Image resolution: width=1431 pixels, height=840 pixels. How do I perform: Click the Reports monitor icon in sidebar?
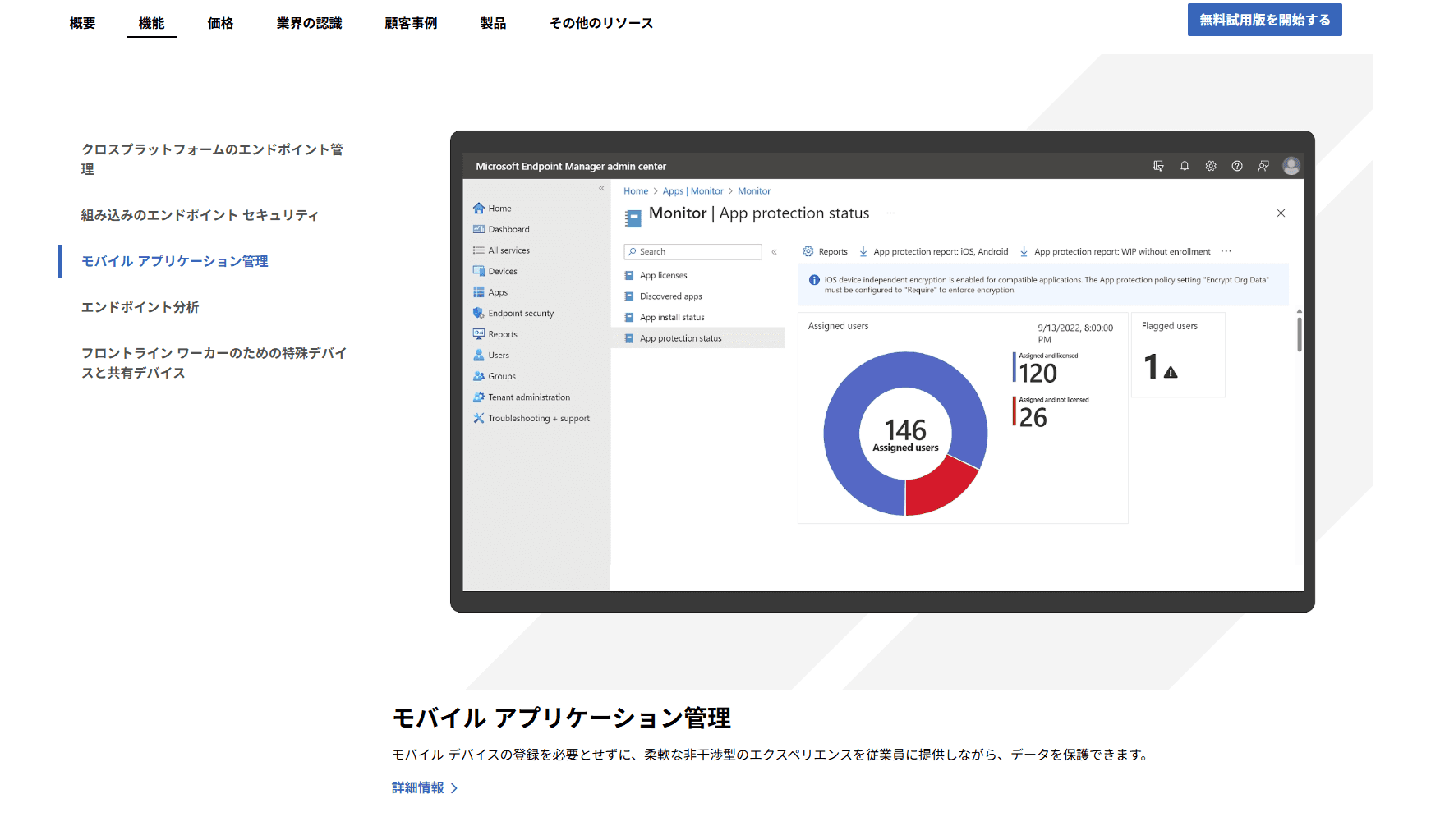(479, 334)
